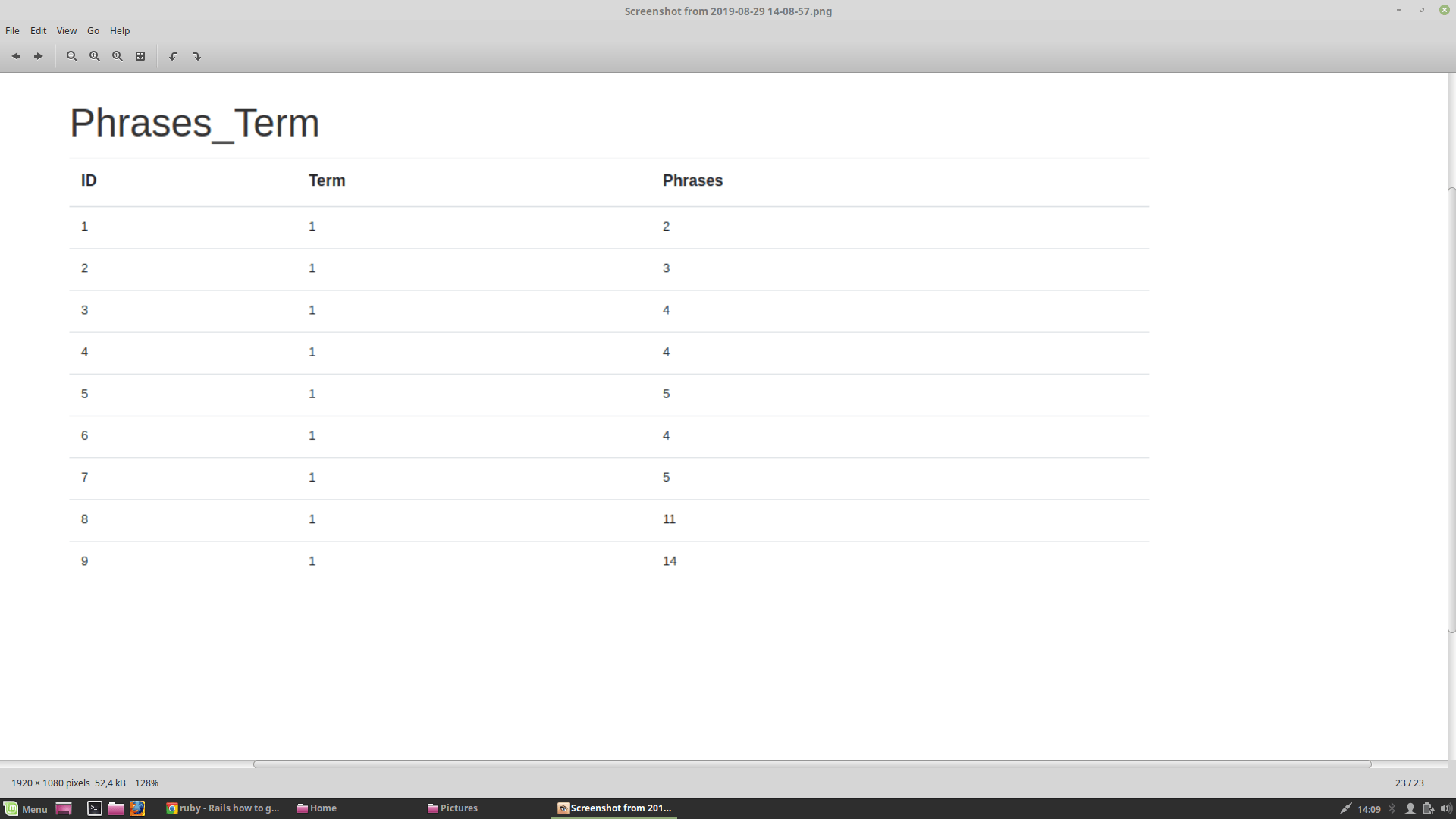Click the zoom out magnifier icon

click(x=72, y=56)
